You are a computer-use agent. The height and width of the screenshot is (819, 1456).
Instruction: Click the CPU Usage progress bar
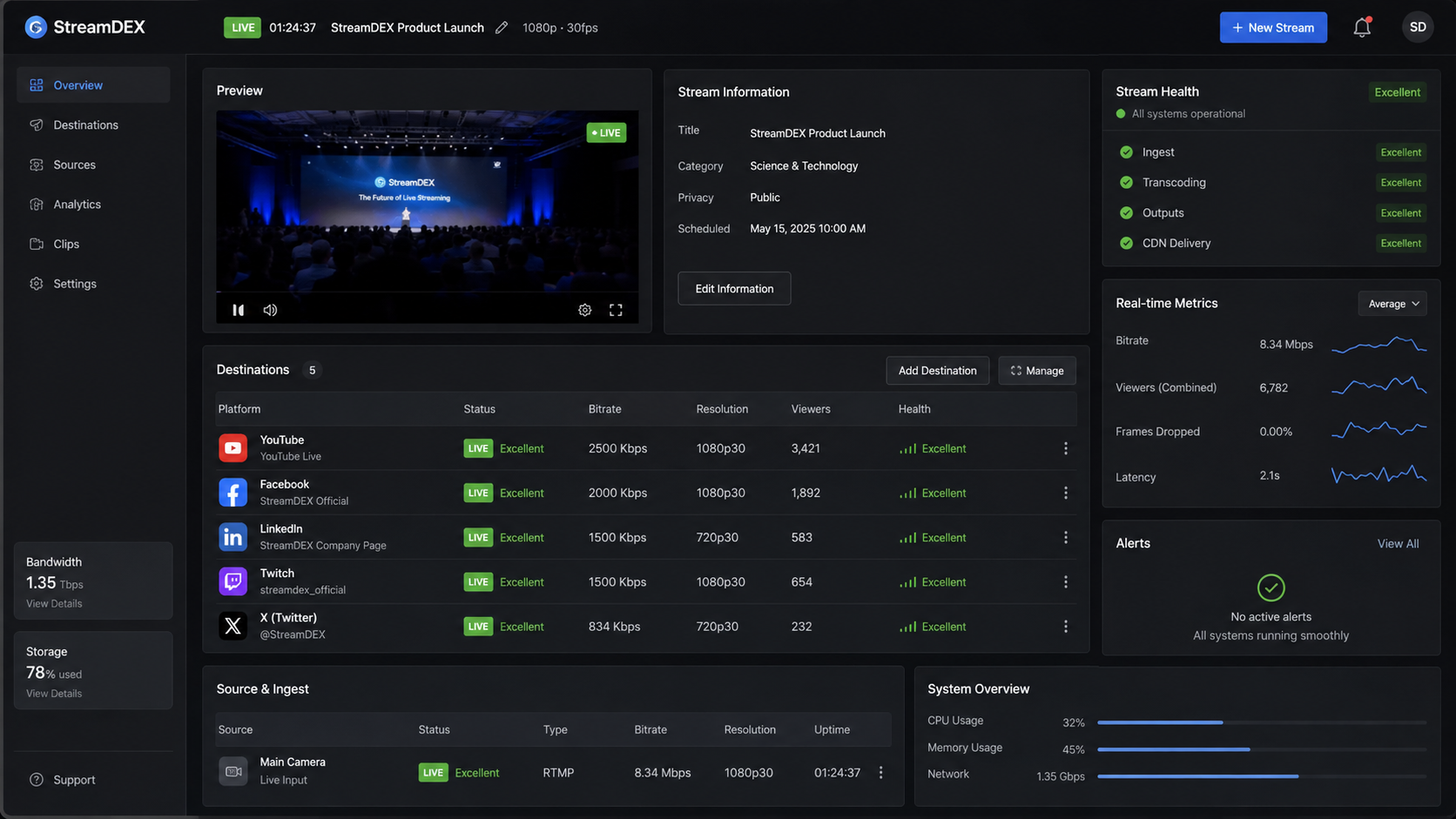tap(1262, 722)
